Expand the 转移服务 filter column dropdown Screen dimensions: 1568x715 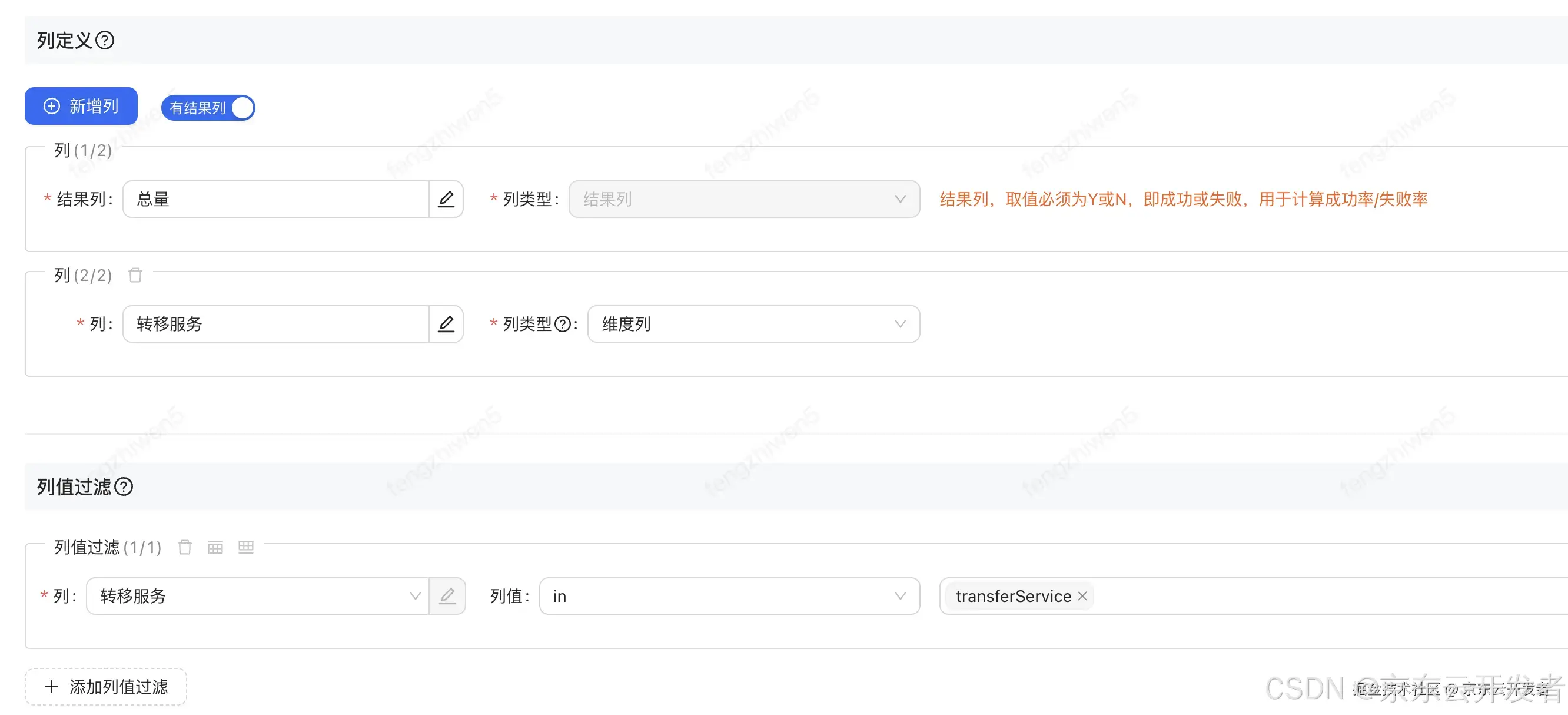(x=258, y=595)
